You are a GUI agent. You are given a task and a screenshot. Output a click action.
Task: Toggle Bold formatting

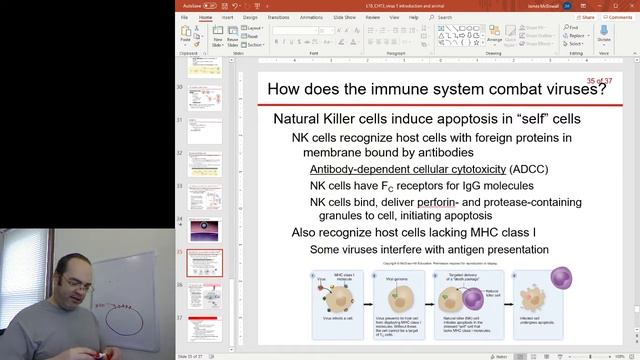[x=276, y=42]
